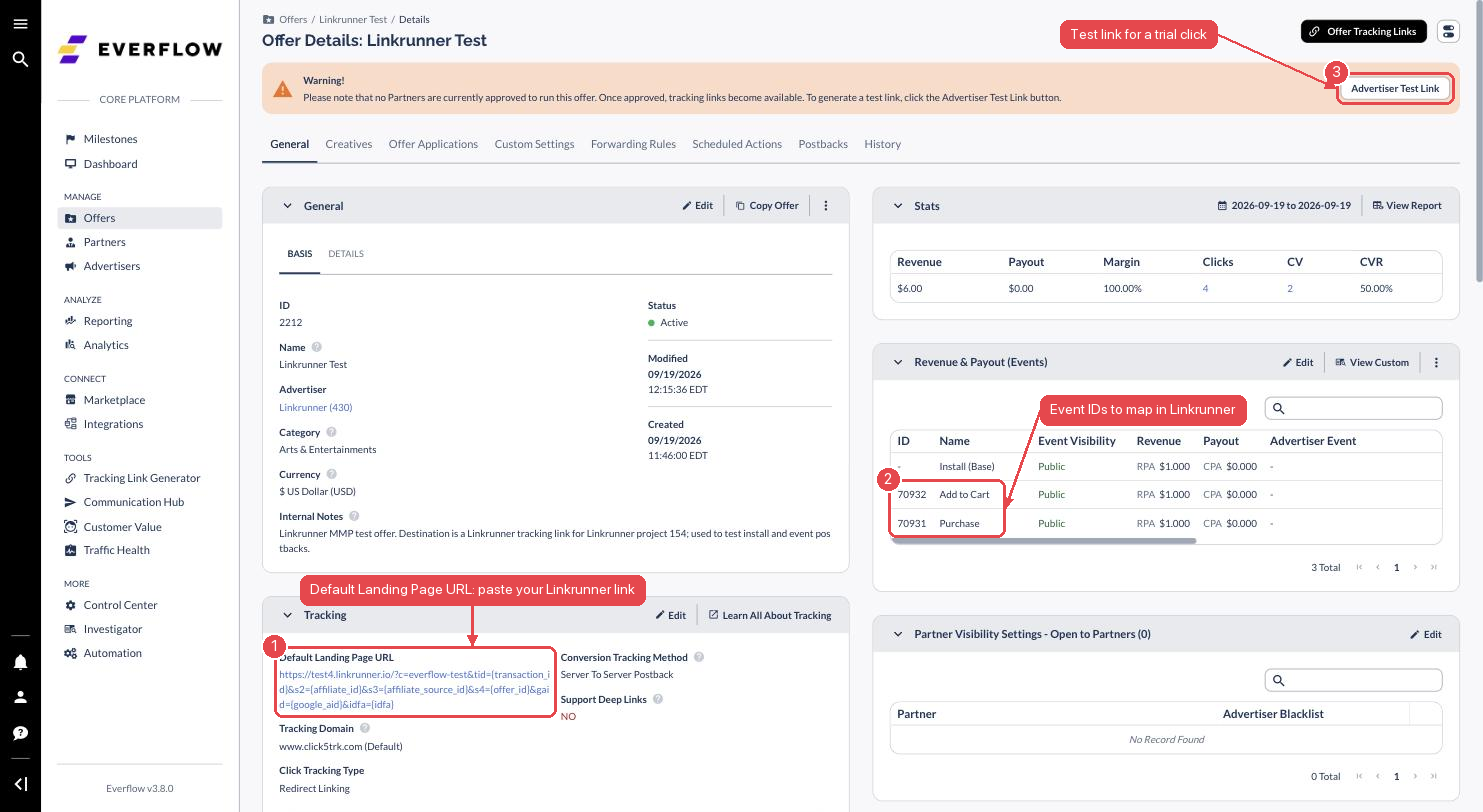Click View Report in Stats panel
1483x812 pixels.
coord(1407,206)
